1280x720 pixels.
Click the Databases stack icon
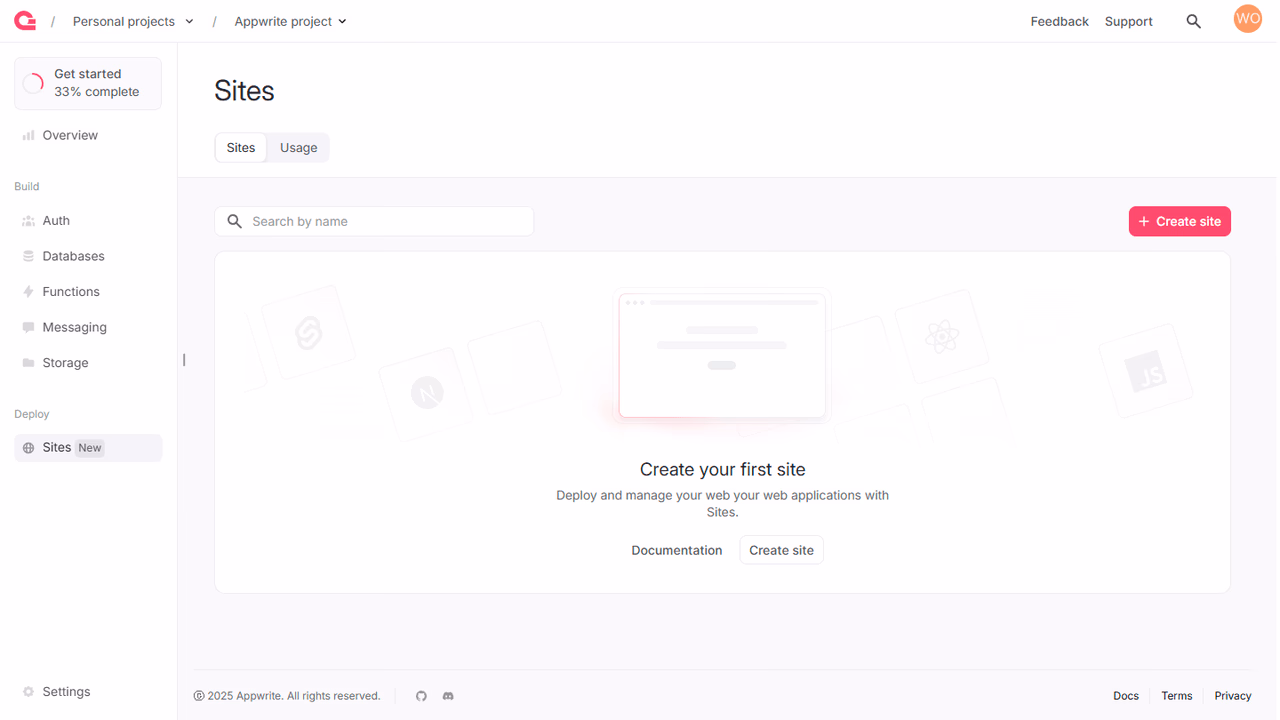tap(28, 256)
